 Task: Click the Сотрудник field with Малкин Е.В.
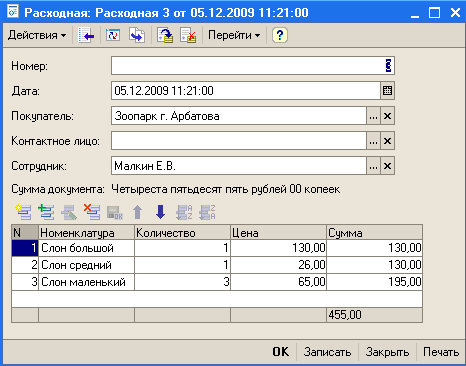[x=239, y=166]
